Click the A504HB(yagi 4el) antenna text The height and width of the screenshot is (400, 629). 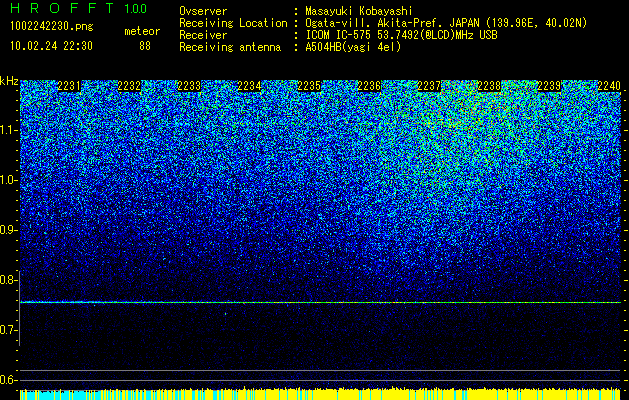(x=353, y=47)
